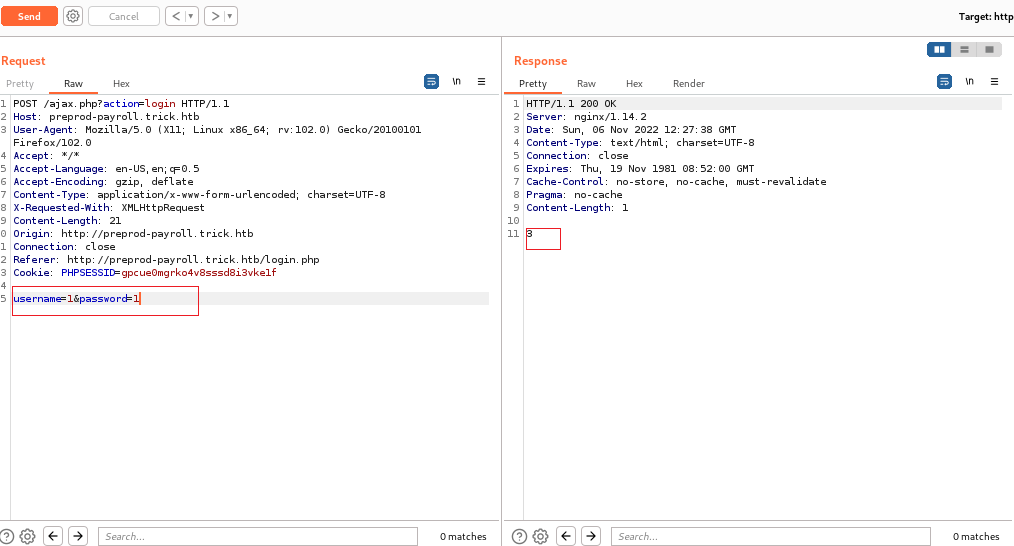Switch to the top-bottom split layout
1014x546 pixels.
coord(964,49)
